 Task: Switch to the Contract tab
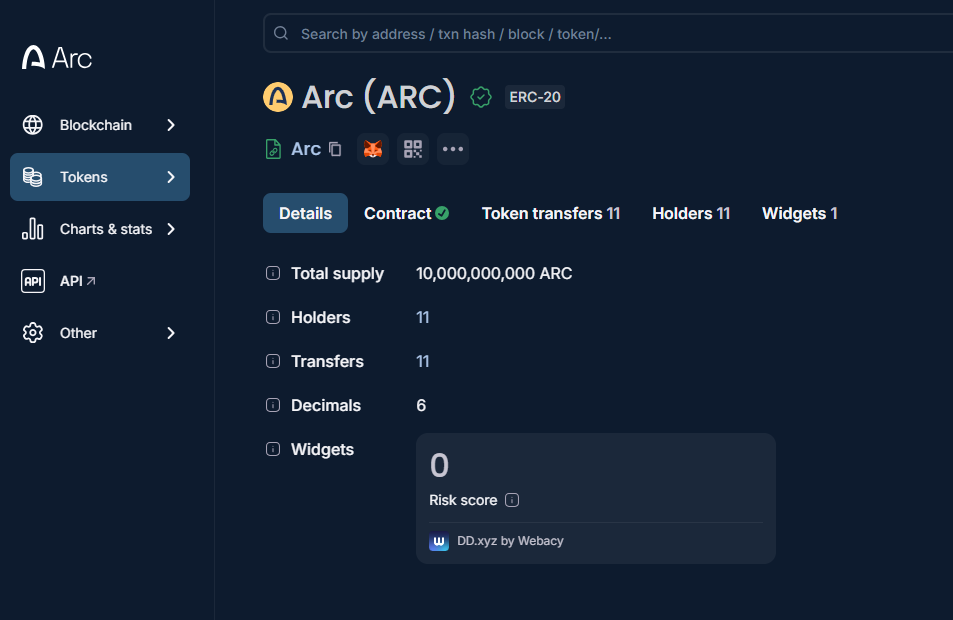406,213
